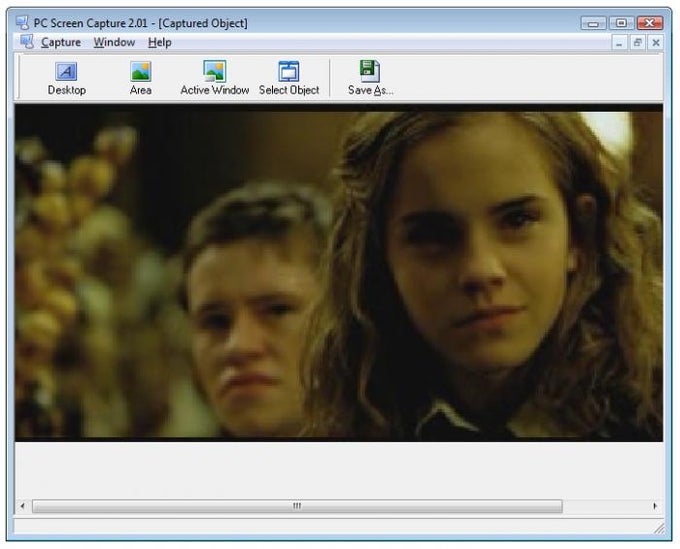Open the Help menu

point(160,42)
